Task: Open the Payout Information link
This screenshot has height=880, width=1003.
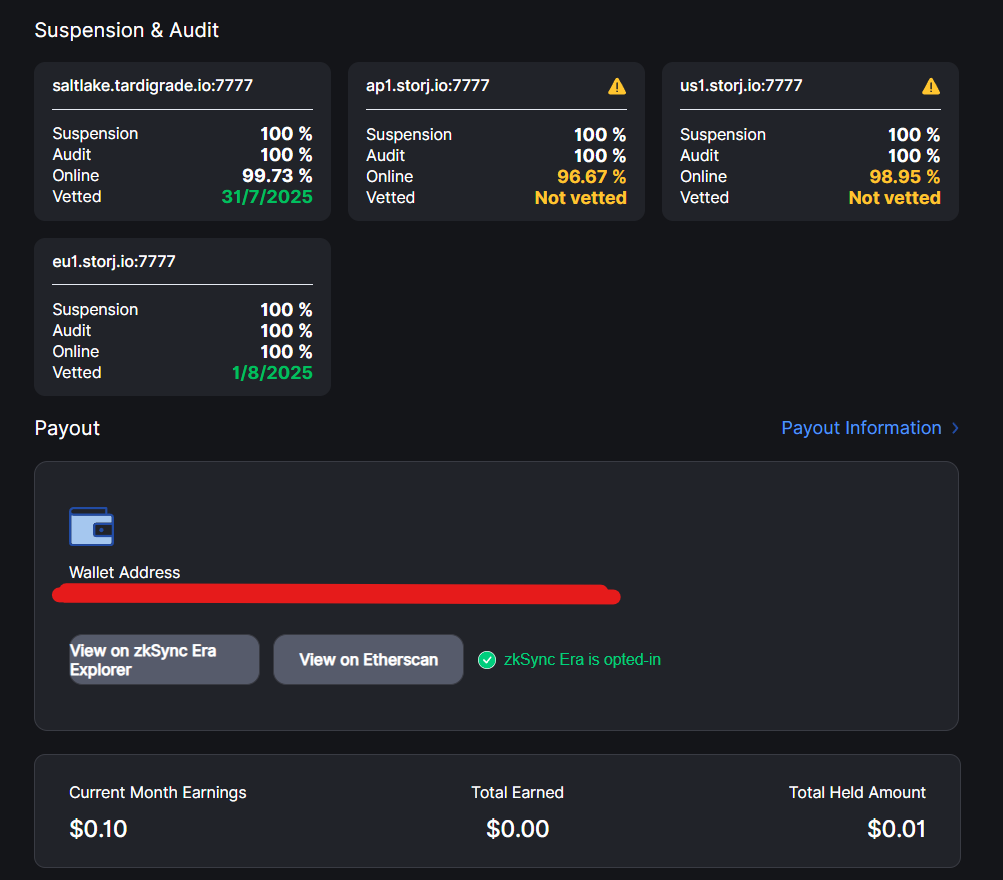Action: [x=861, y=428]
